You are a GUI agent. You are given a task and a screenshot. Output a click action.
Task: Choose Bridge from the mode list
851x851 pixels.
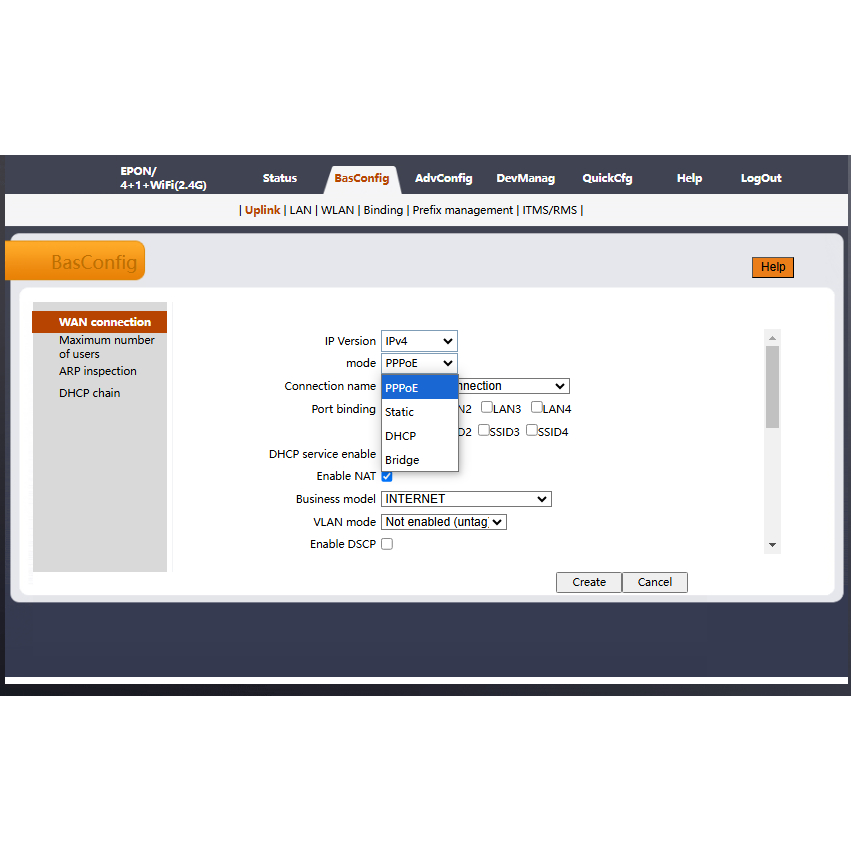402,460
